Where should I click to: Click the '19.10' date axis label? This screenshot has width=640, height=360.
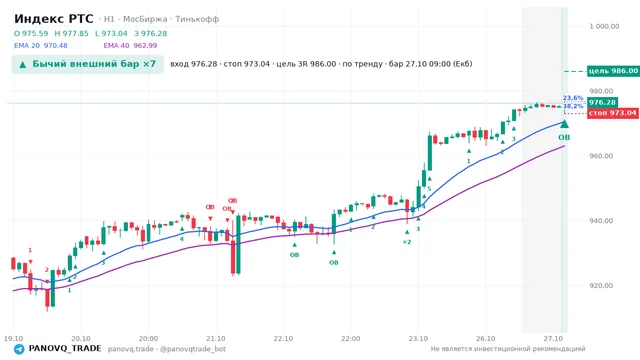13,339
